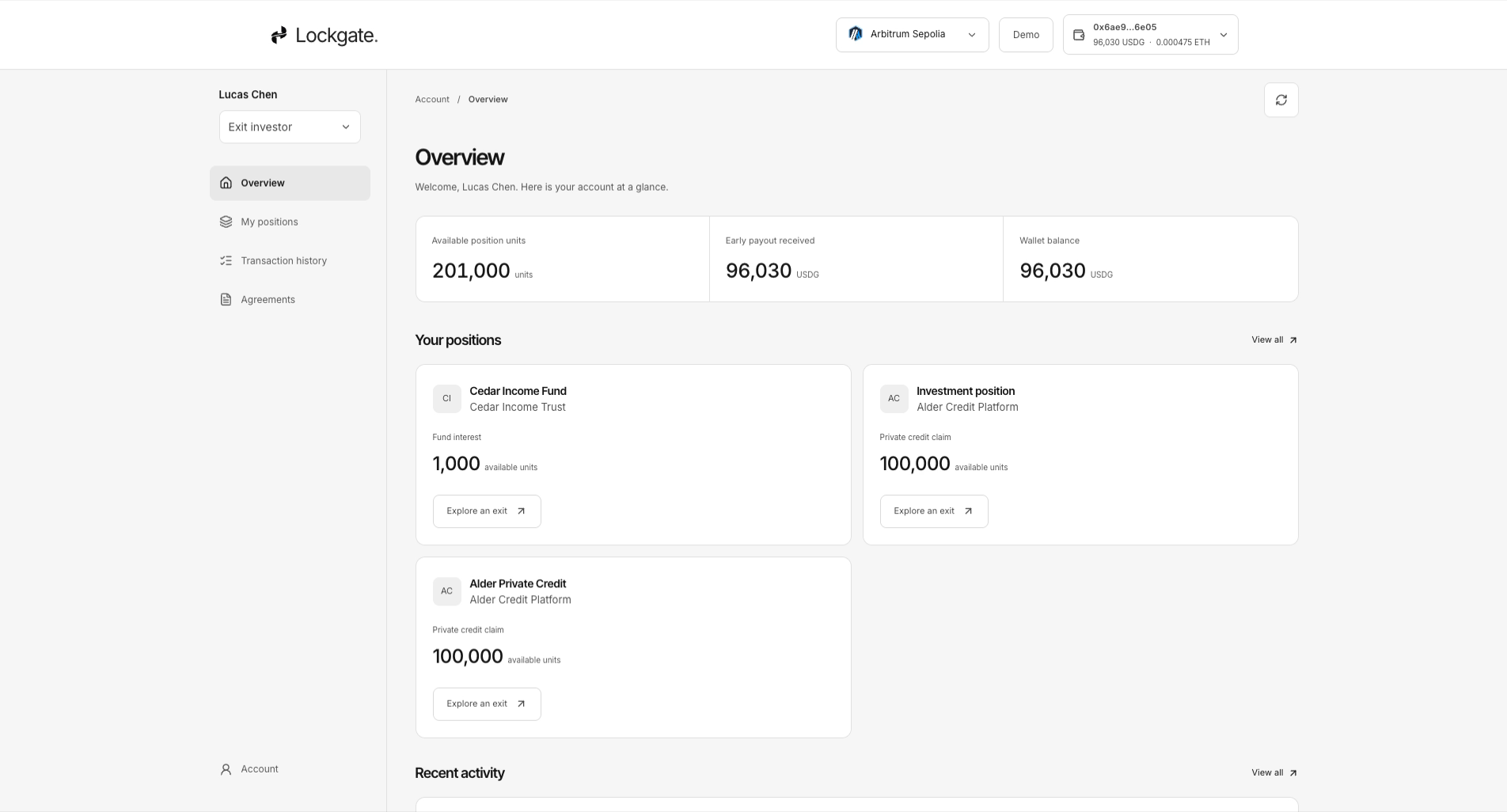
Task: Click the Overview home icon
Action: (x=226, y=183)
